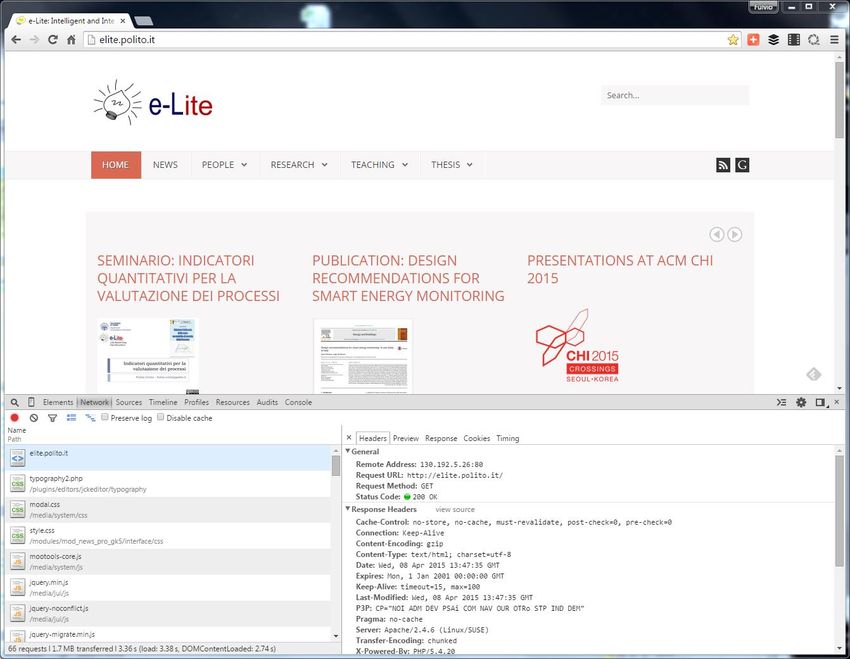Screen dimensions: 850x659
Task: Click the e-Lite logo
Action: point(153,102)
